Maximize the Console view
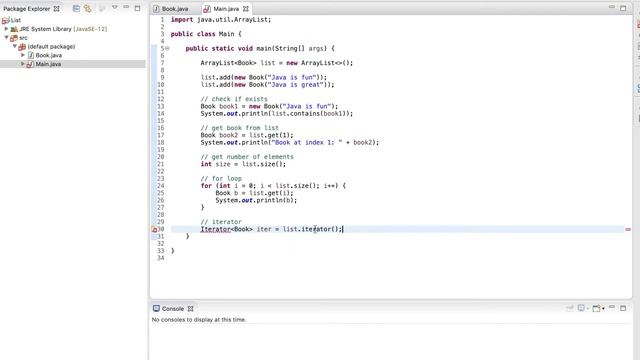The image size is (640, 360). [623, 308]
